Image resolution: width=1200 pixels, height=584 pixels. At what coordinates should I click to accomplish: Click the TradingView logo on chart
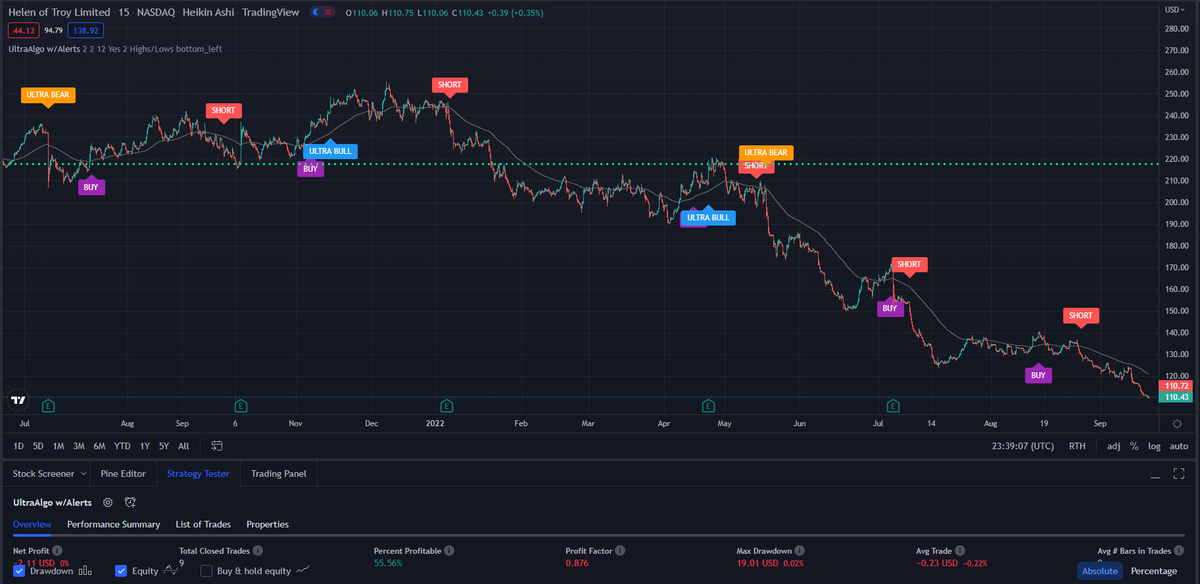[x=18, y=400]
